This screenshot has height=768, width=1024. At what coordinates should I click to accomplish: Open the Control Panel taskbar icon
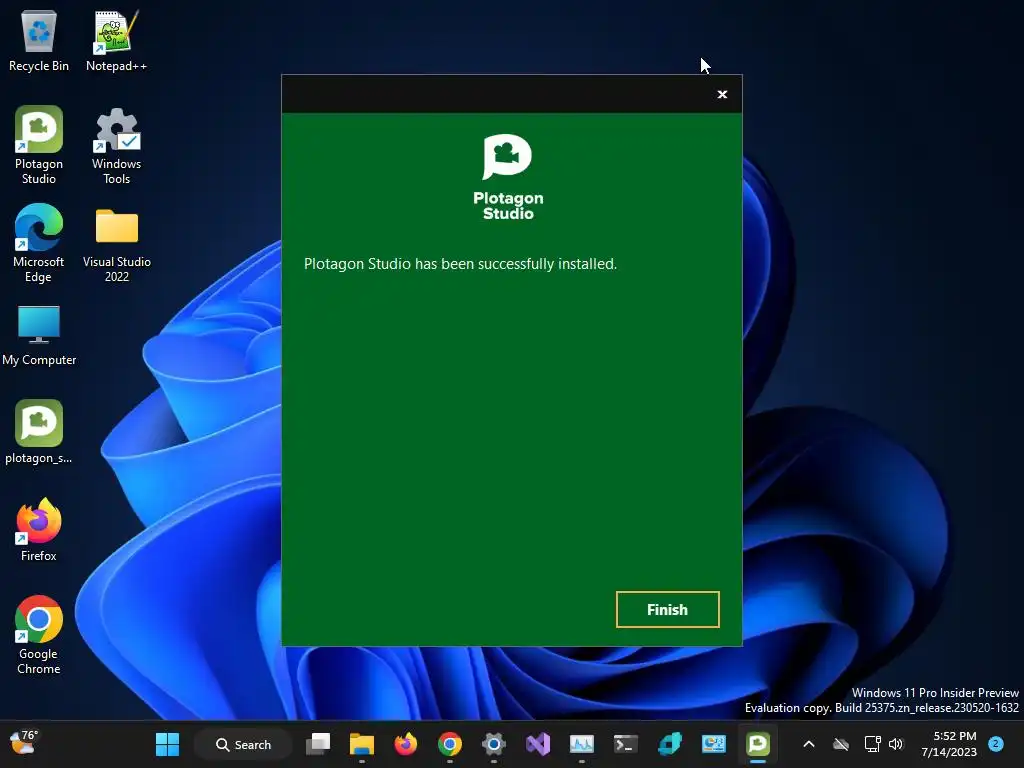714,744
